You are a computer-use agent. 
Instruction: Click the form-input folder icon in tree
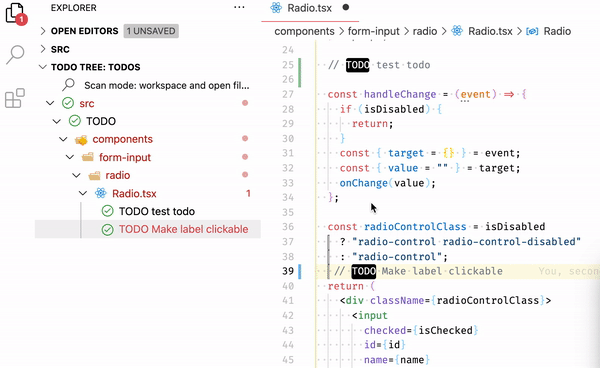88,157
